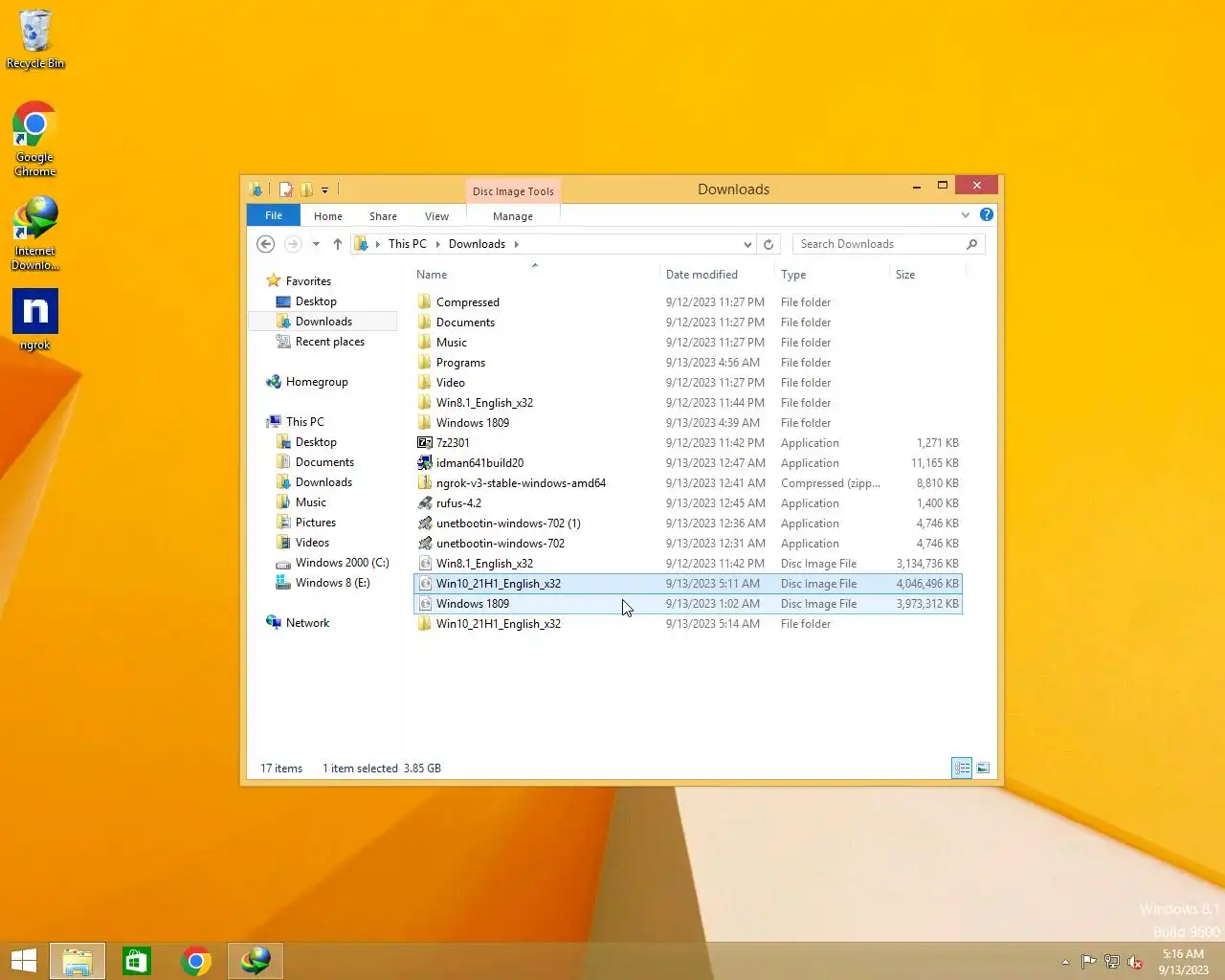Image resolution: width=1225 pixels, height=980 pixels.
Task: Click the taskbar clock showing 5:16 AM
Action: point(1183,962)
